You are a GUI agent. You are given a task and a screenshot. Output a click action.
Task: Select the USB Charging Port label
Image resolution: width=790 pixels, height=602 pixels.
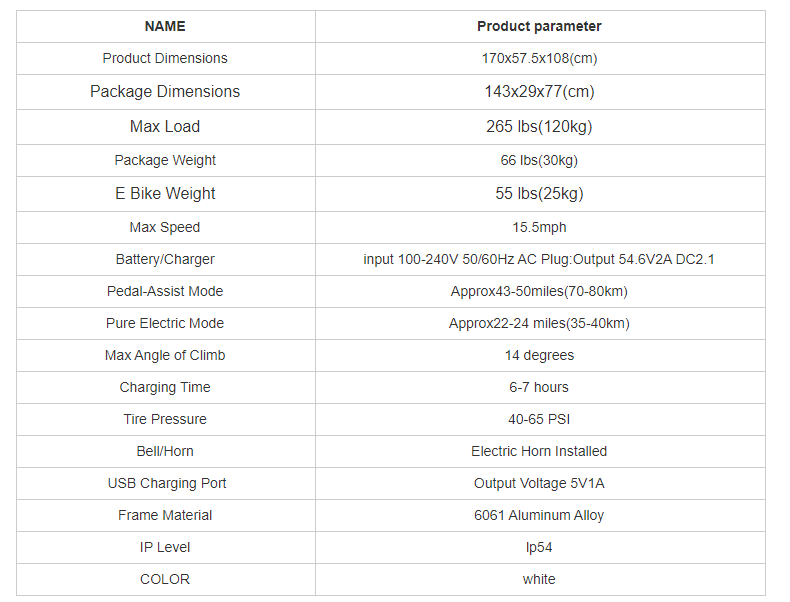pos(167,483)
